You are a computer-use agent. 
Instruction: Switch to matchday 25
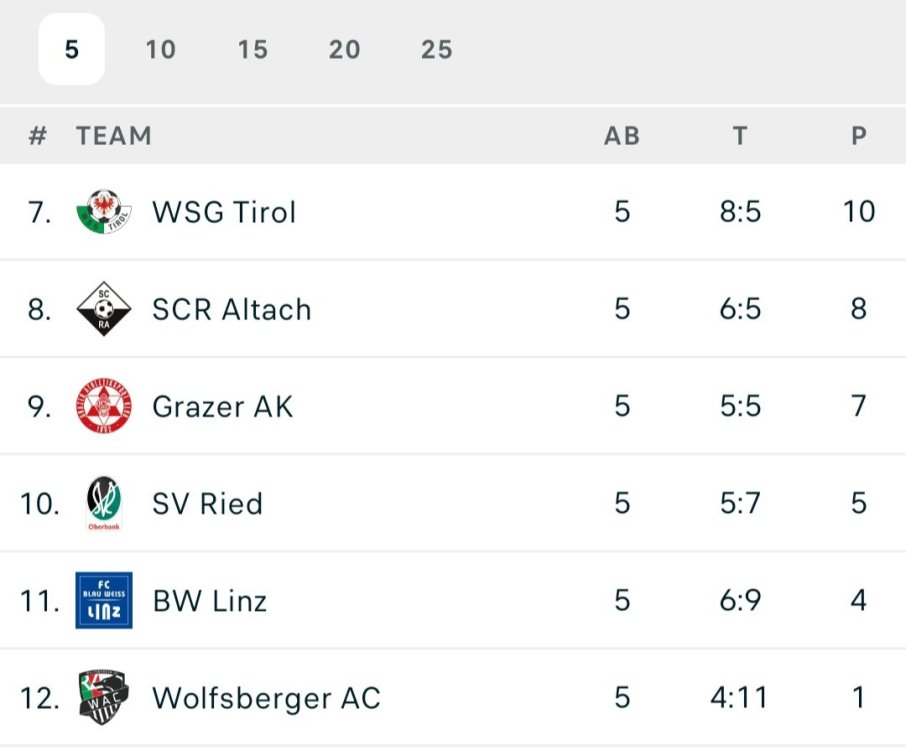(435, 50)
